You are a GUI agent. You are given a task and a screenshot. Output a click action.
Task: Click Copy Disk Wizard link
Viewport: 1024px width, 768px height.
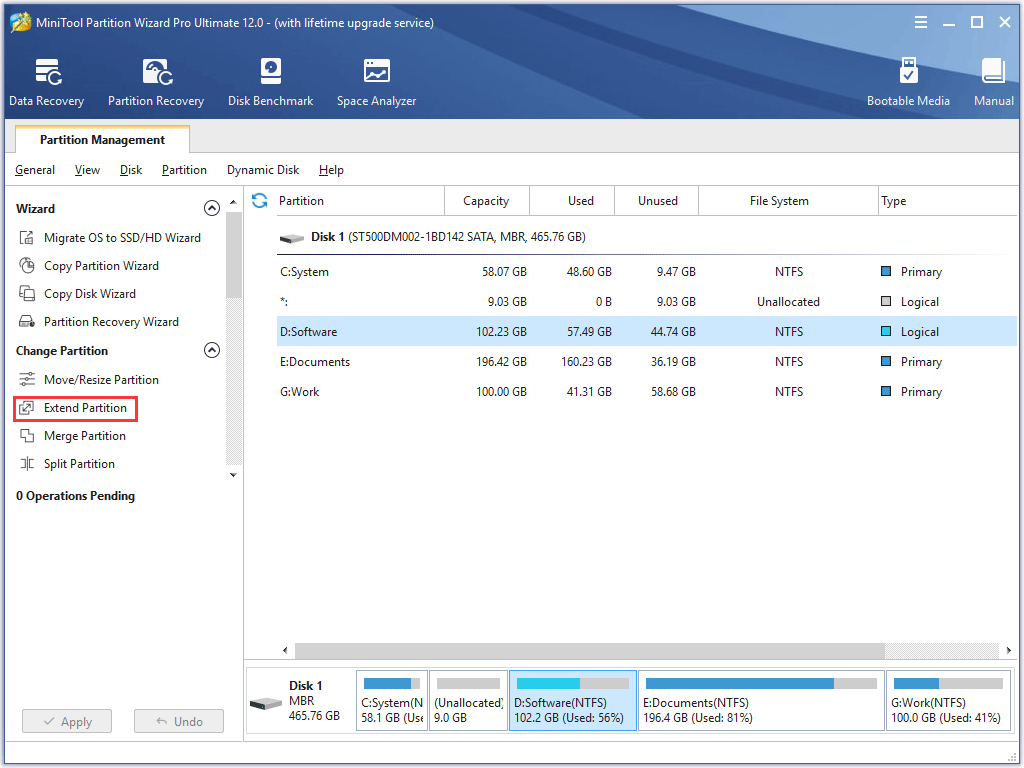pos(89,294)
